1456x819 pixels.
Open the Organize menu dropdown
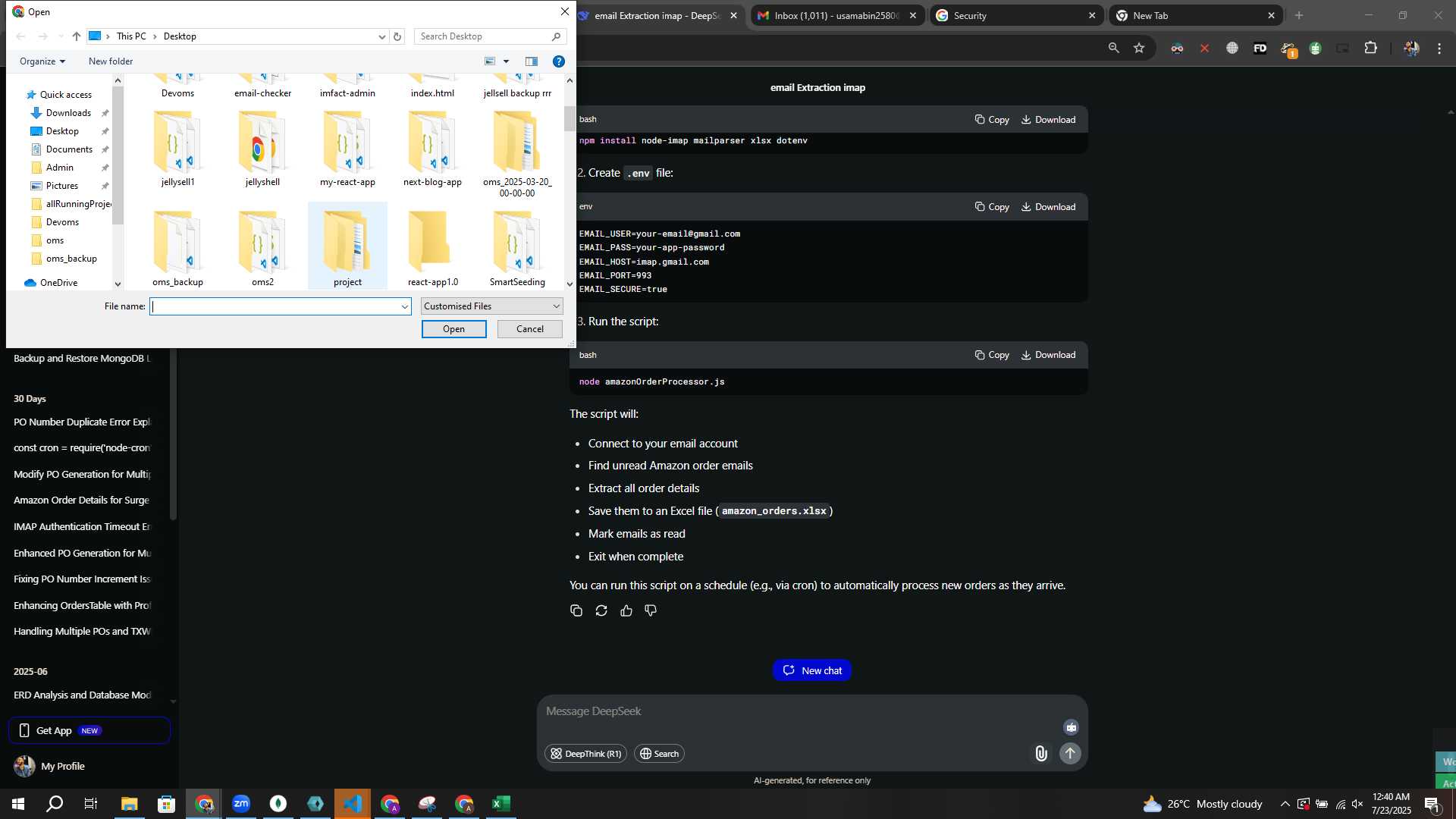coord(42,61)
